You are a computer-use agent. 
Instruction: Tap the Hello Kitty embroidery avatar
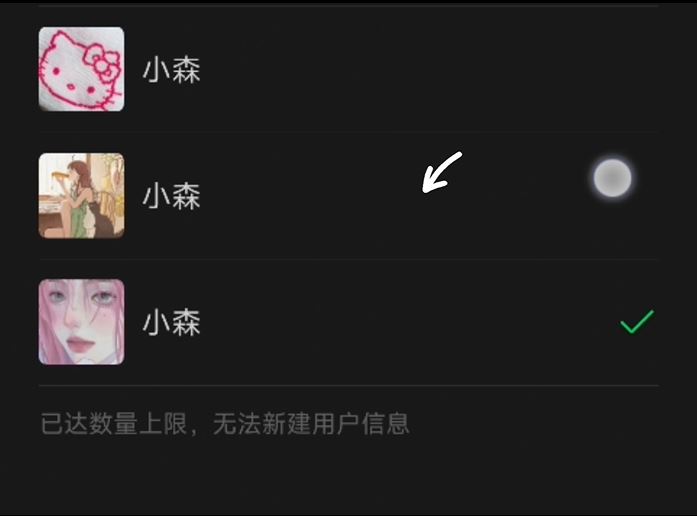tap(81, 69)
